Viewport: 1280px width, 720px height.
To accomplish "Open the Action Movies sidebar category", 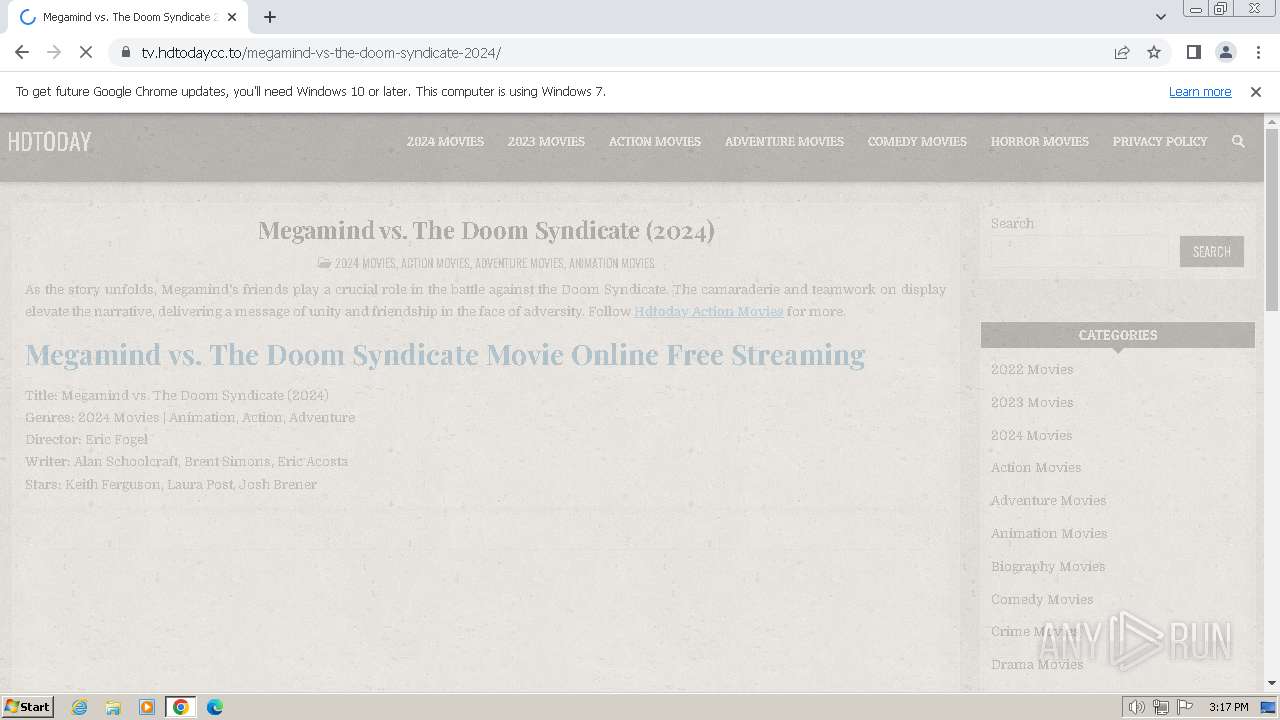I will pos(1036,467).
